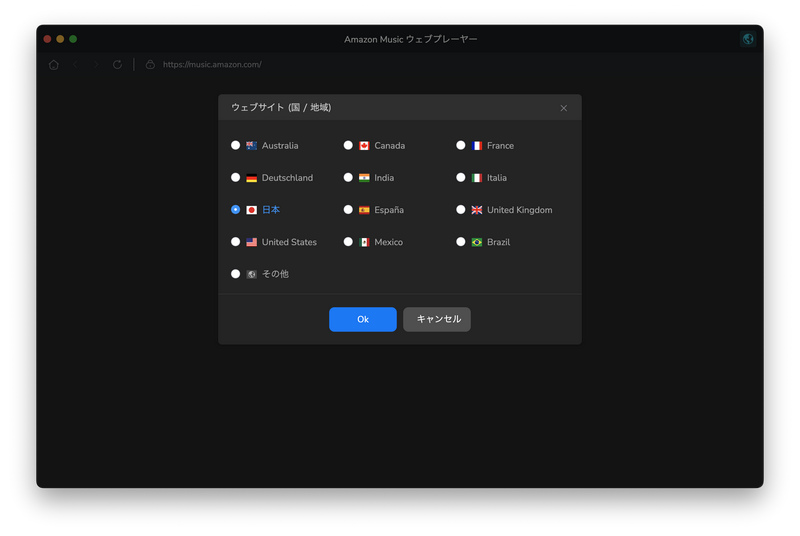
Task: Click the blue 日本 label
Action: [x=271, y=210]
